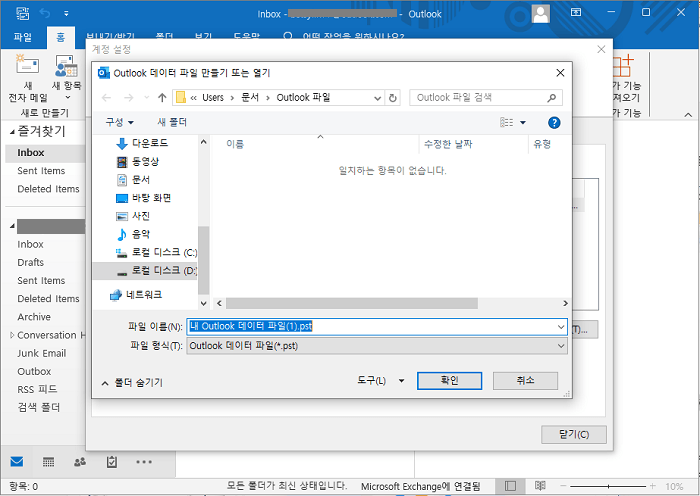Click the navigation pane vertical scrollbar

click(x=204, y=260)
